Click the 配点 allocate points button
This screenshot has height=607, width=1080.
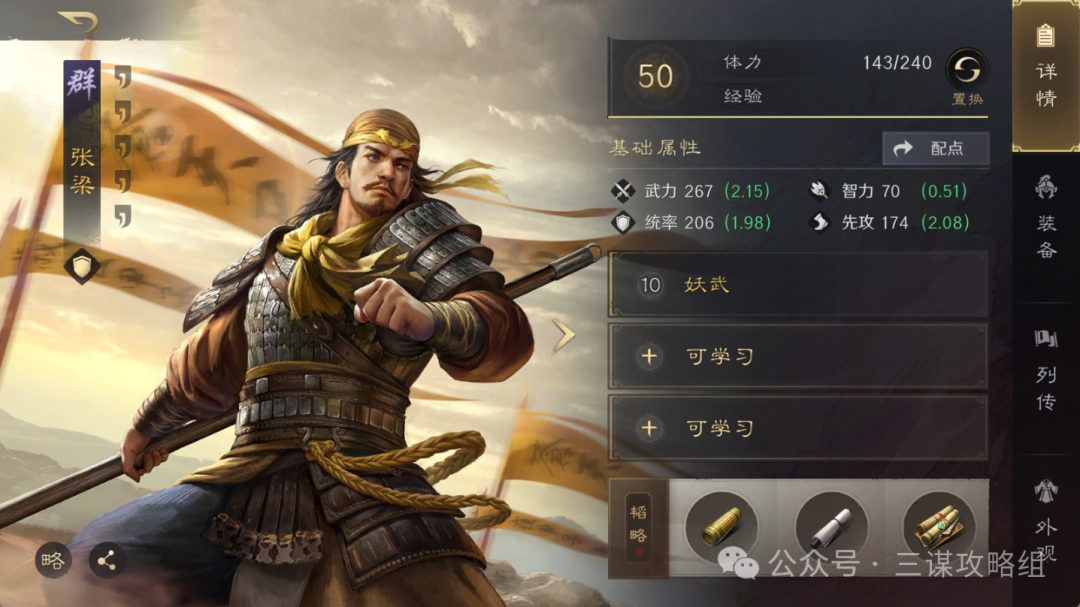tap(936, 148)
